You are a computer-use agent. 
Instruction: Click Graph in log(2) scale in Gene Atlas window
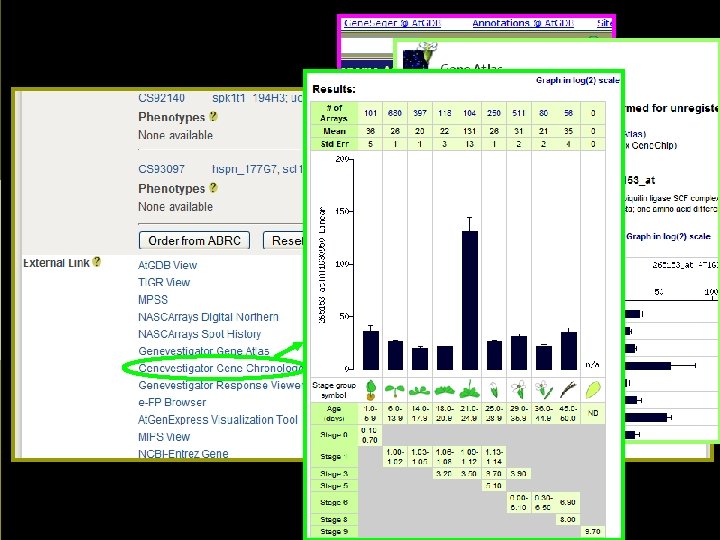tap(668, 236)
